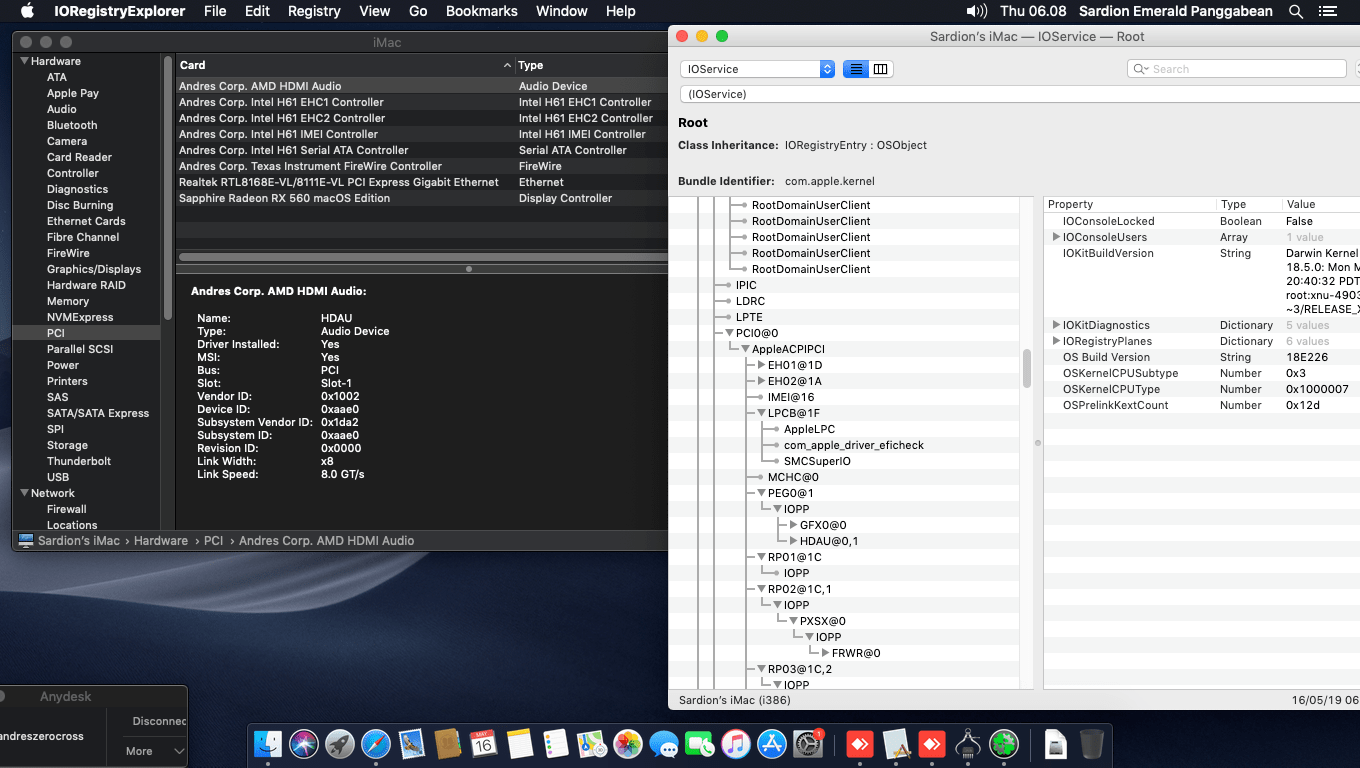Open the Registry menu
The image size is (1360, 768).
click(314, 11)
